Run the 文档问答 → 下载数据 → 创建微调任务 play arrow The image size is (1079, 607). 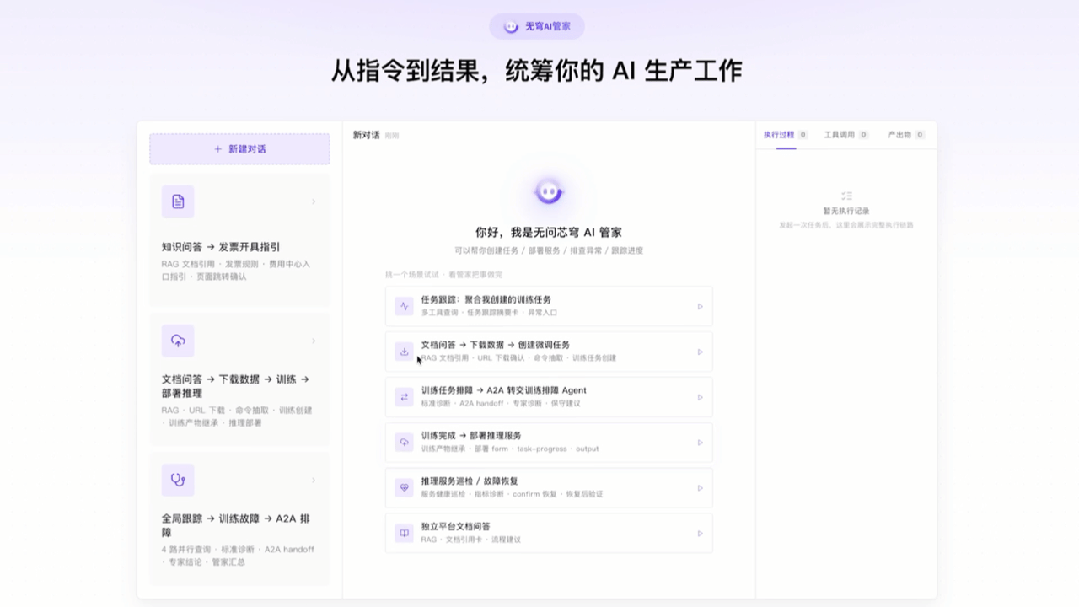pyautogui.click(x=700, y=352)
